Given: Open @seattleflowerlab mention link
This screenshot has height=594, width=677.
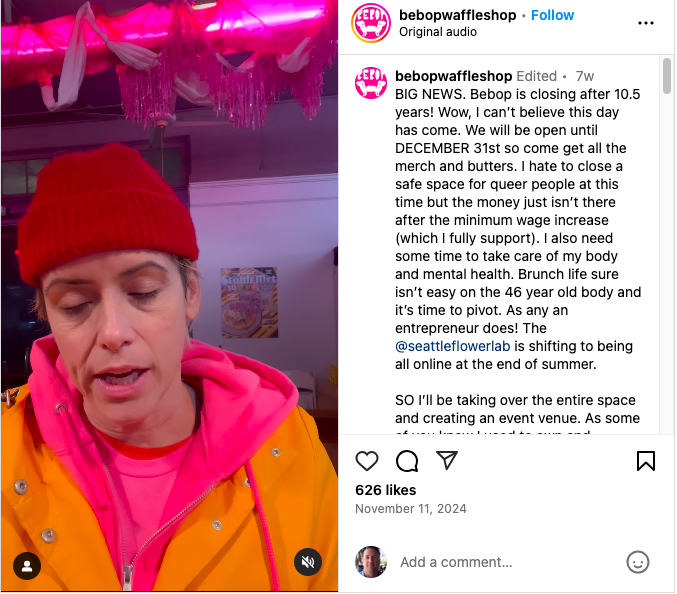Looking at the screenshot, I should click(x=452, y=346).
